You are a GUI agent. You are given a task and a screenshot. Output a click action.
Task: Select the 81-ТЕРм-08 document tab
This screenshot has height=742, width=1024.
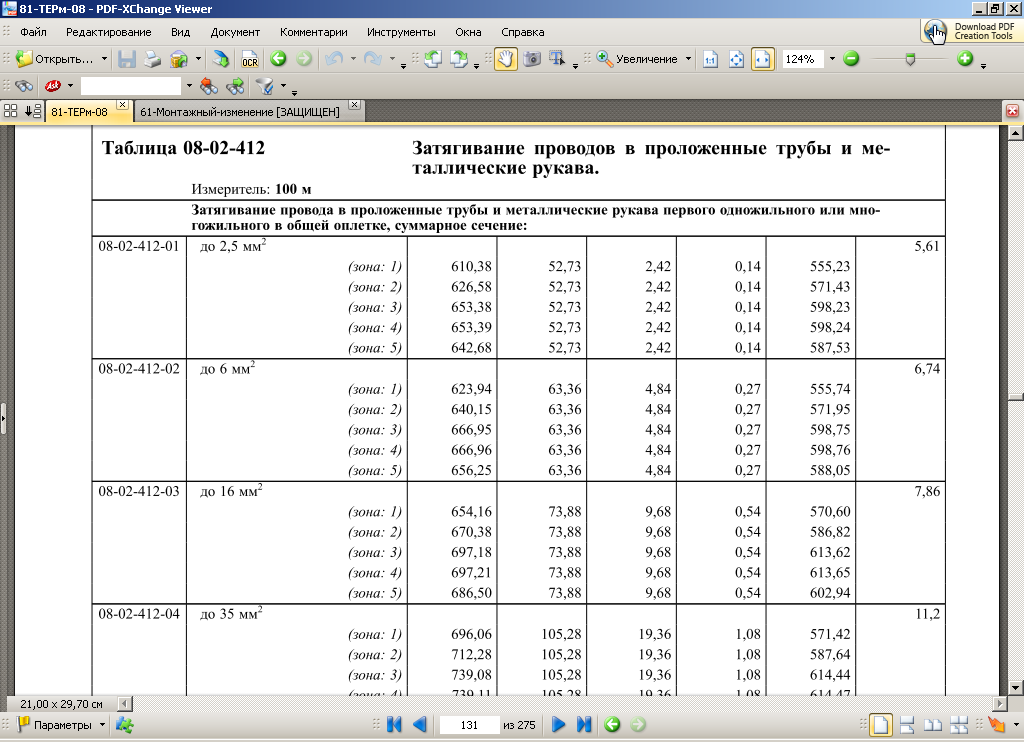(x=80, y=112)
